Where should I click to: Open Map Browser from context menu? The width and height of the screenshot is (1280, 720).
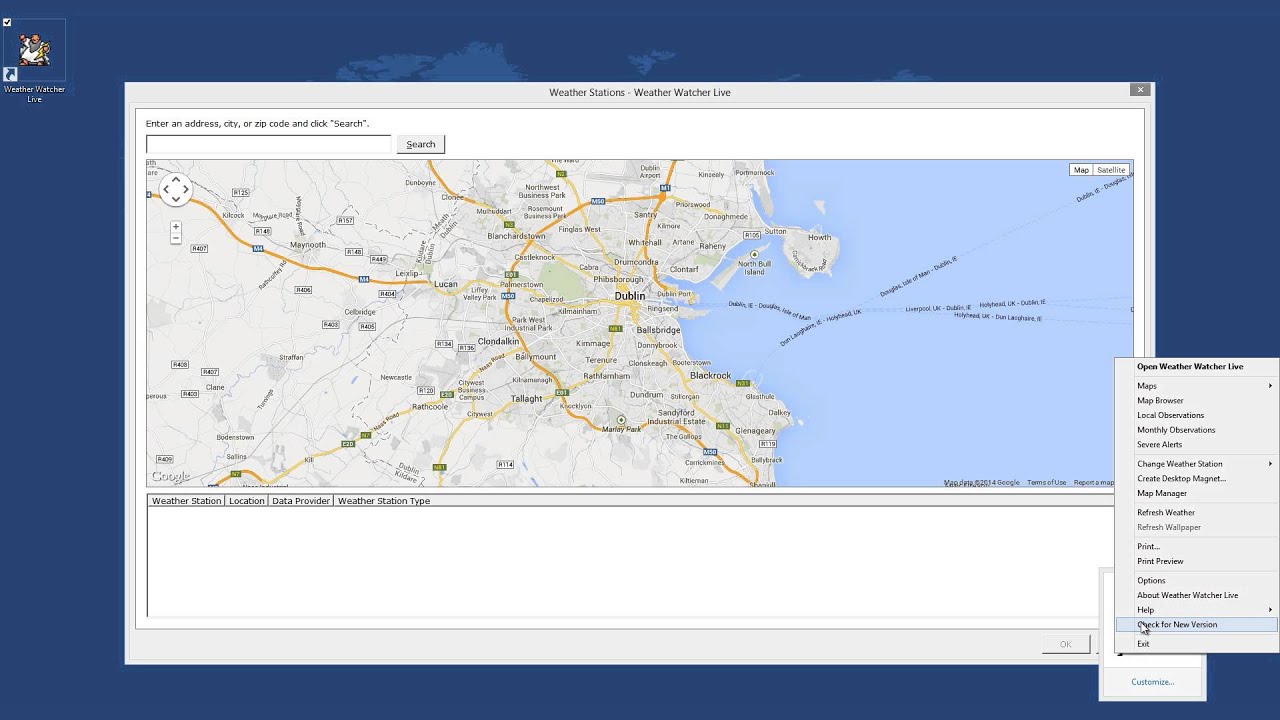1197,400
